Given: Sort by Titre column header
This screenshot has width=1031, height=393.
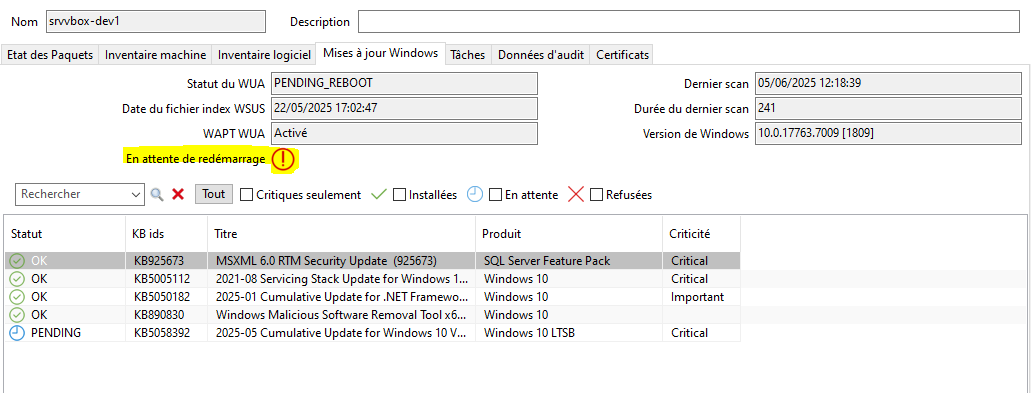Looking at the screenshot, I should pyautogui.click(x=341, y=233).
